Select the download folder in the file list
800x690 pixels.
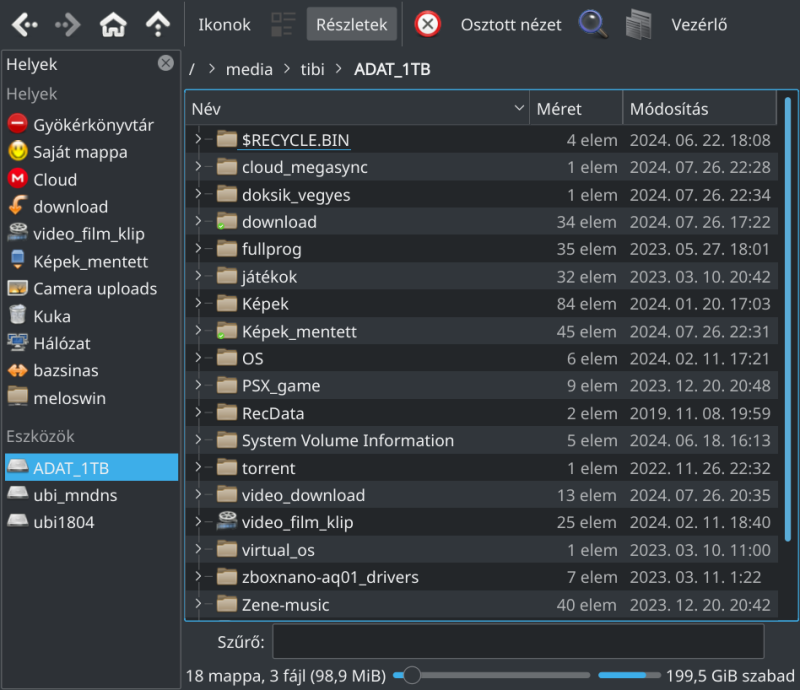tap(482, 221)
